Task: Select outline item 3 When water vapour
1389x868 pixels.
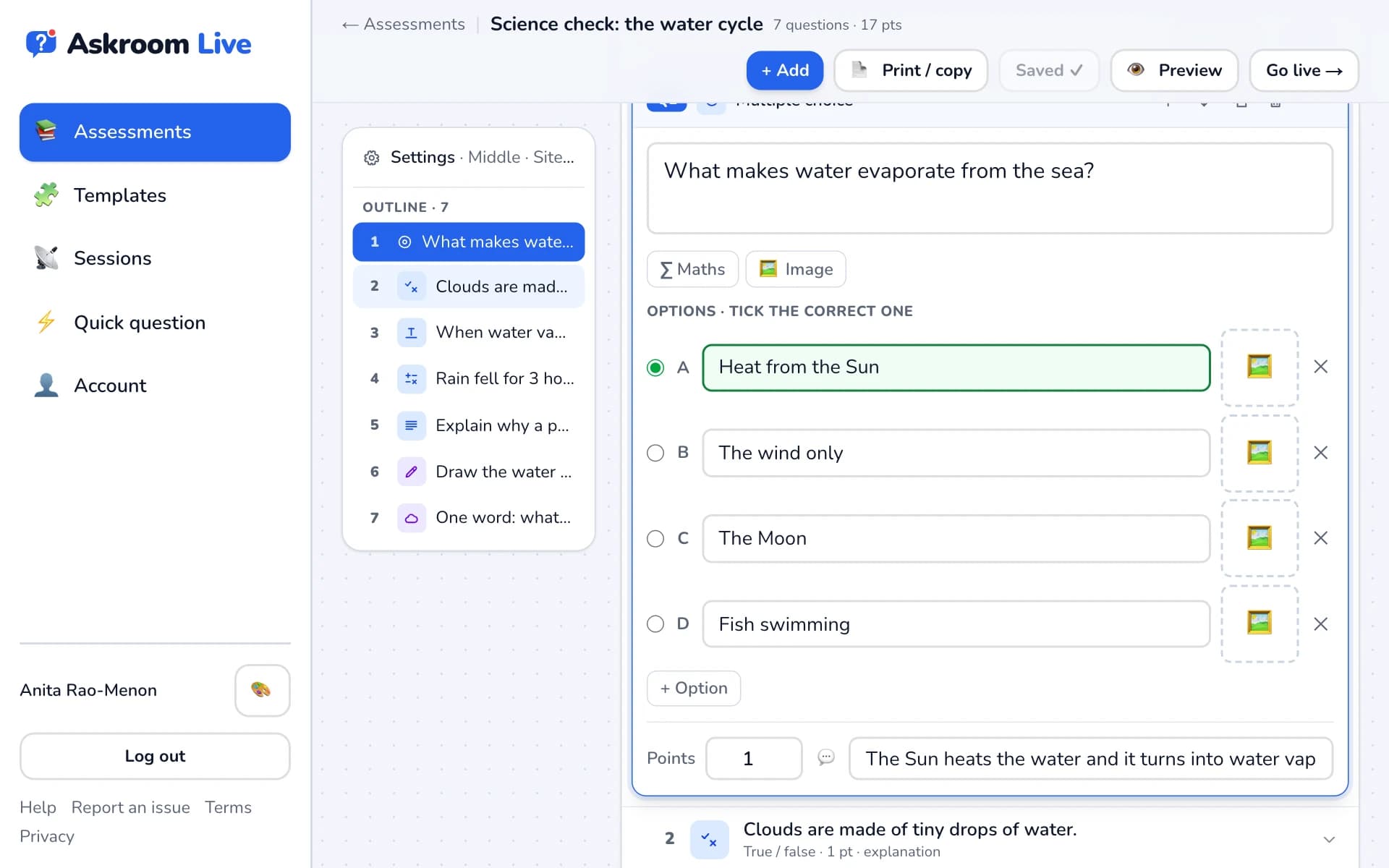Action: [469, 333]
